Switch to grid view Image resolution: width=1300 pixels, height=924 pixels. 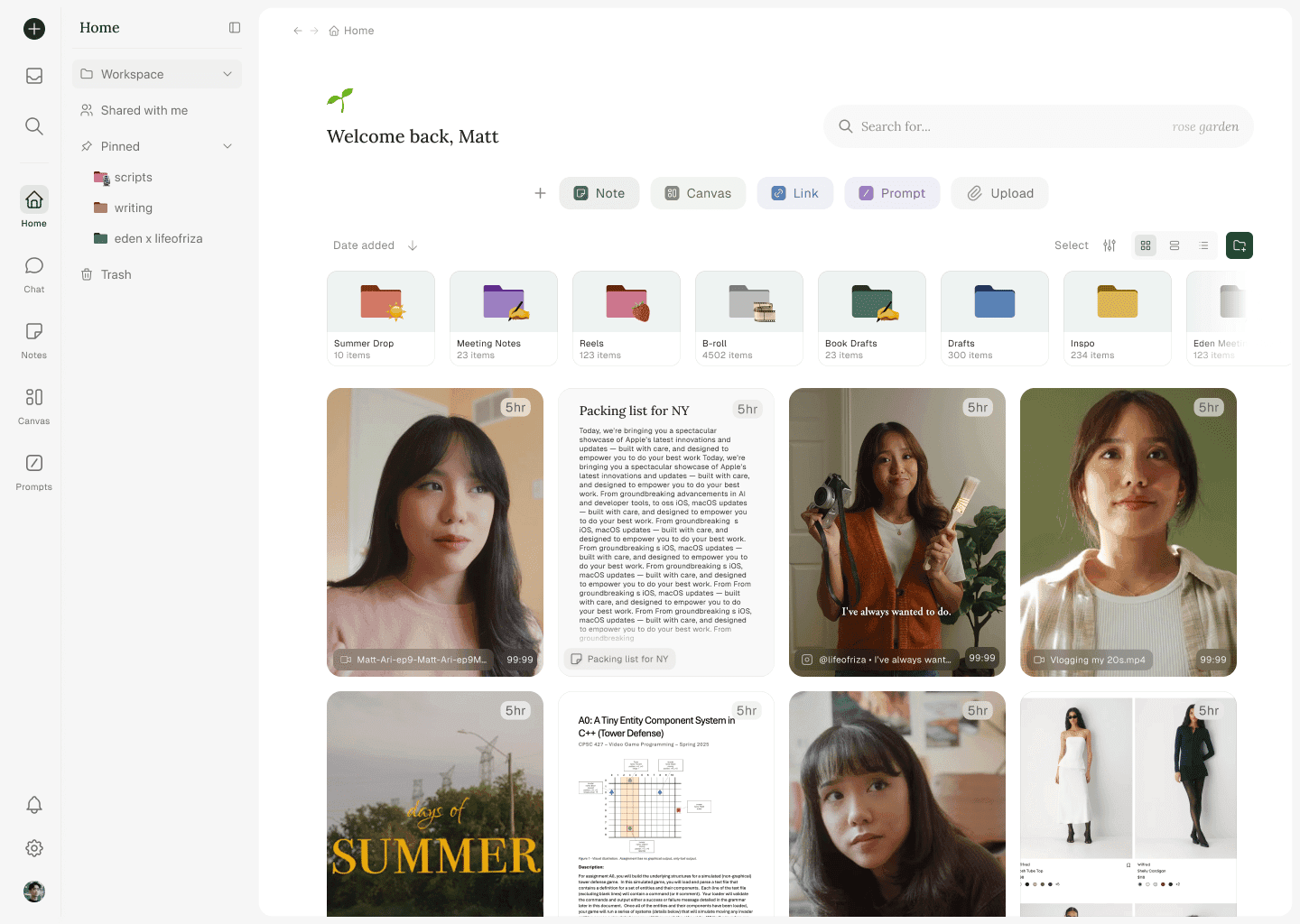[x=1146, y=245]
